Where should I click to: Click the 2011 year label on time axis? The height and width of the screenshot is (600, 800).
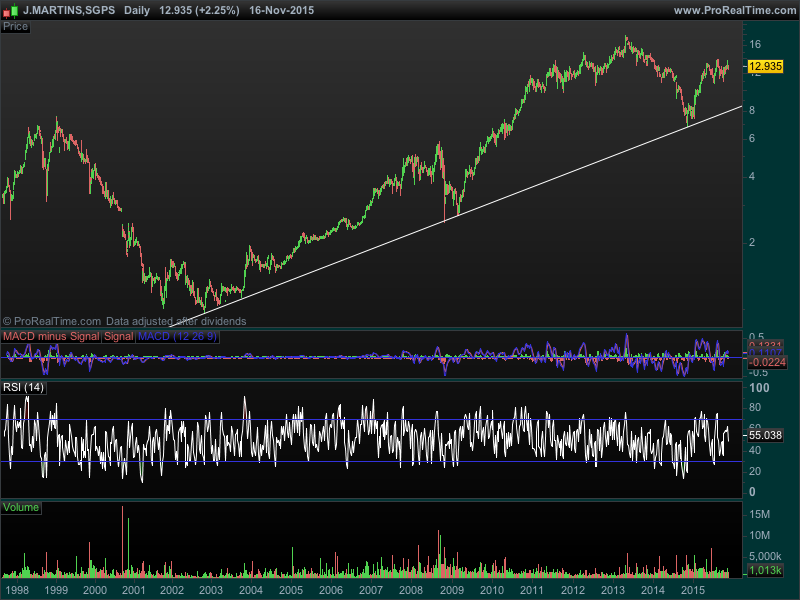click(x=532, y=590)
